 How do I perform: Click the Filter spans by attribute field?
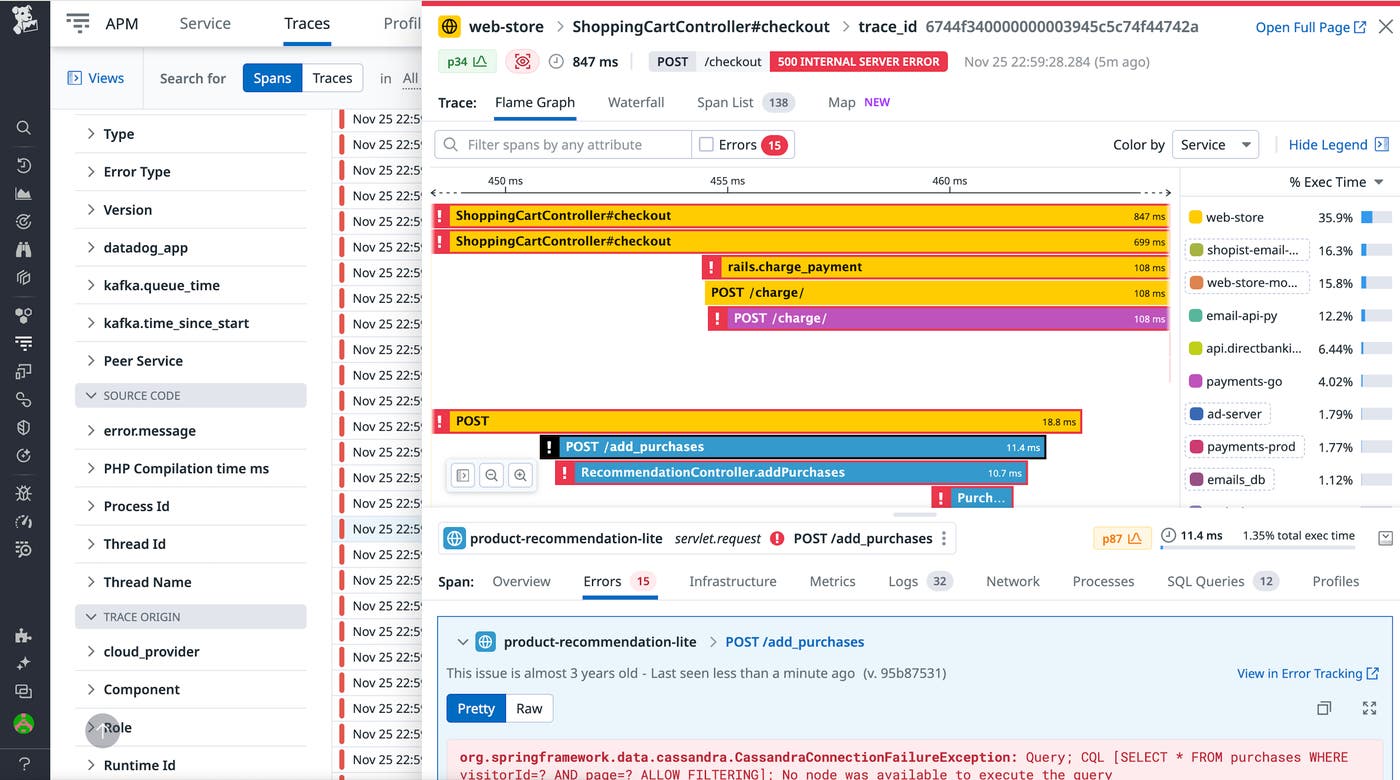[575, 145]
